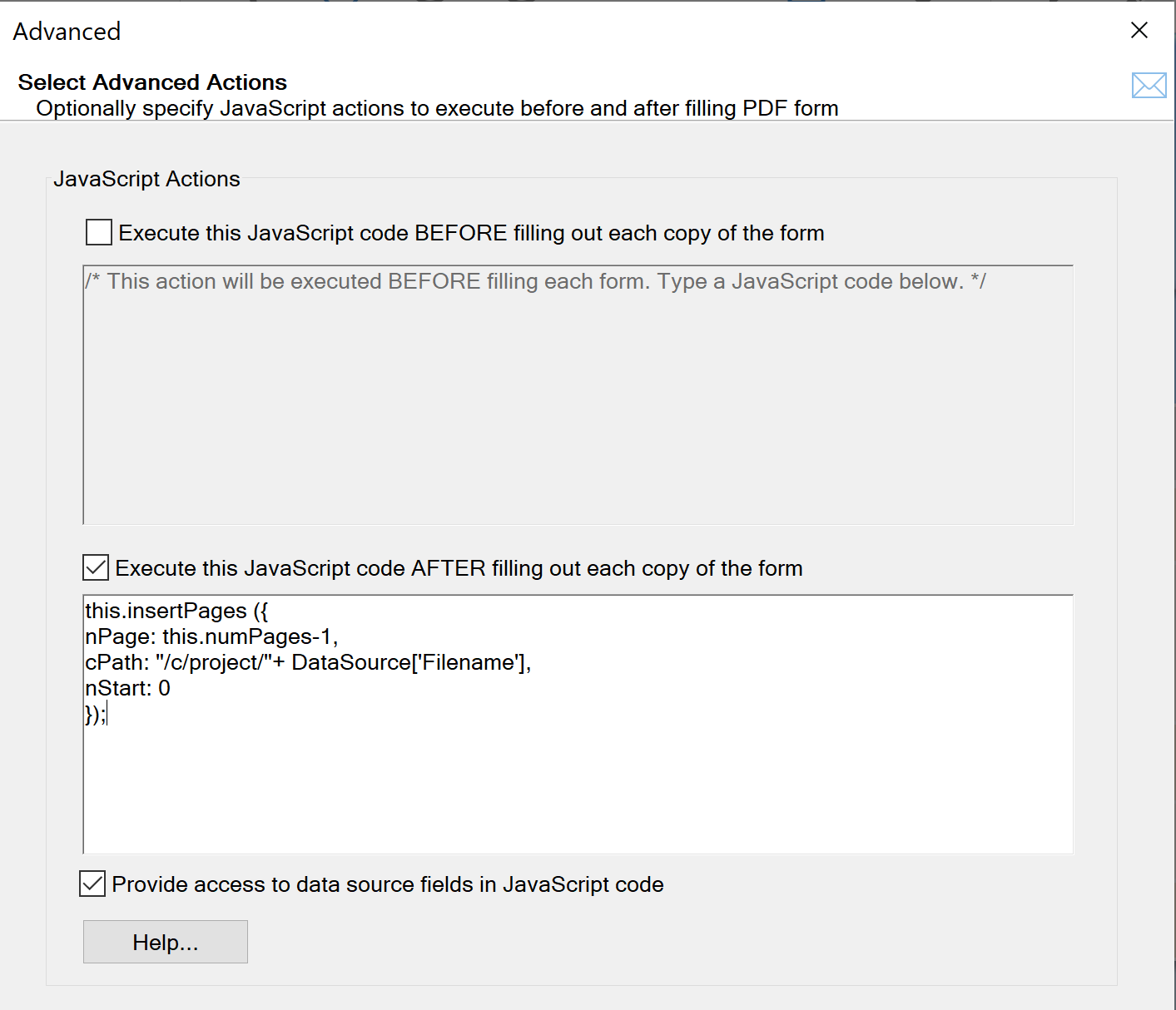Click the envelope mail icon
1176x1010 pixels.
1149,85
